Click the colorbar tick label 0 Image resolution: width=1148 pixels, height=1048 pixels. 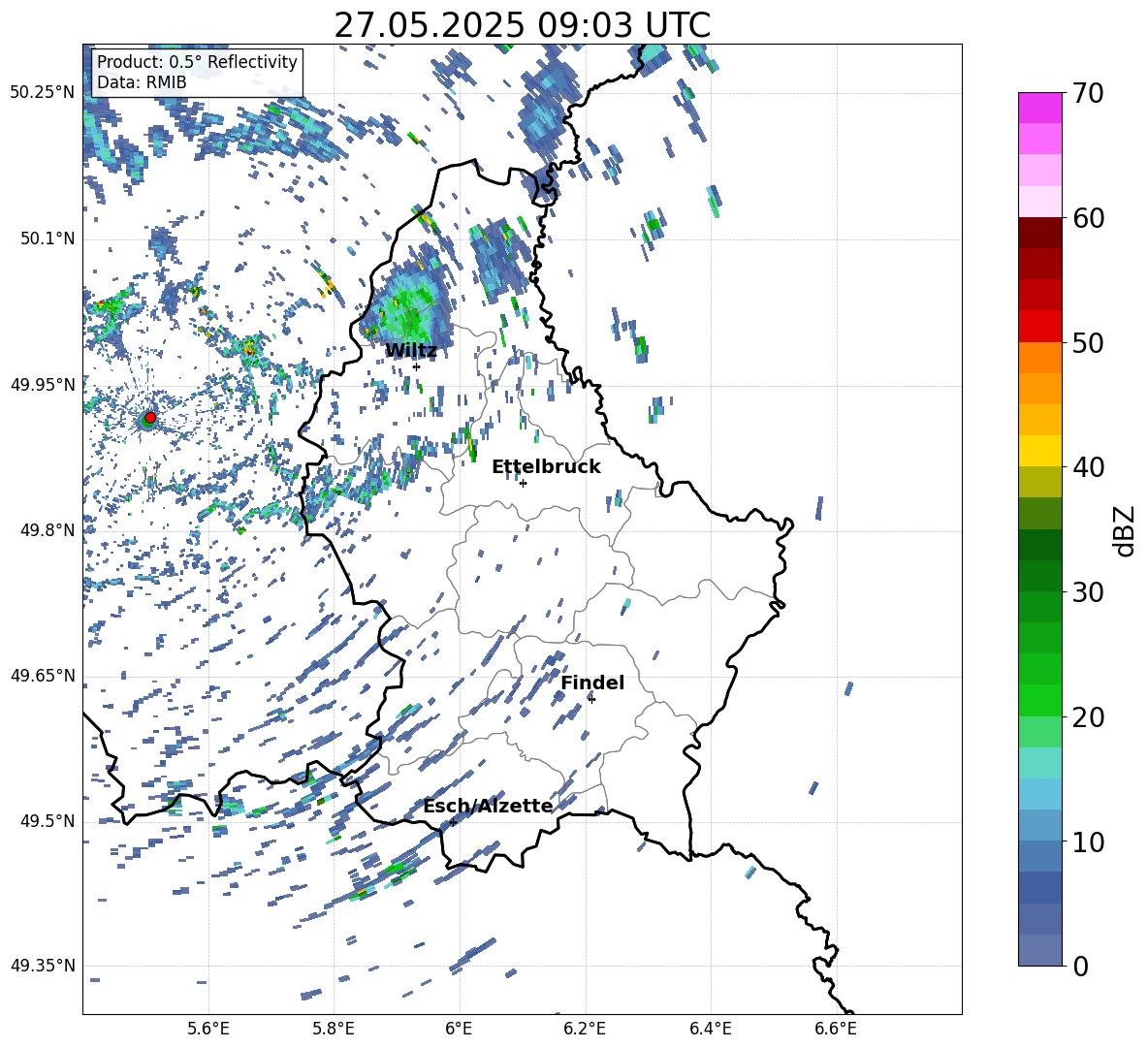pyautogui.click(x=1081, y=966)
